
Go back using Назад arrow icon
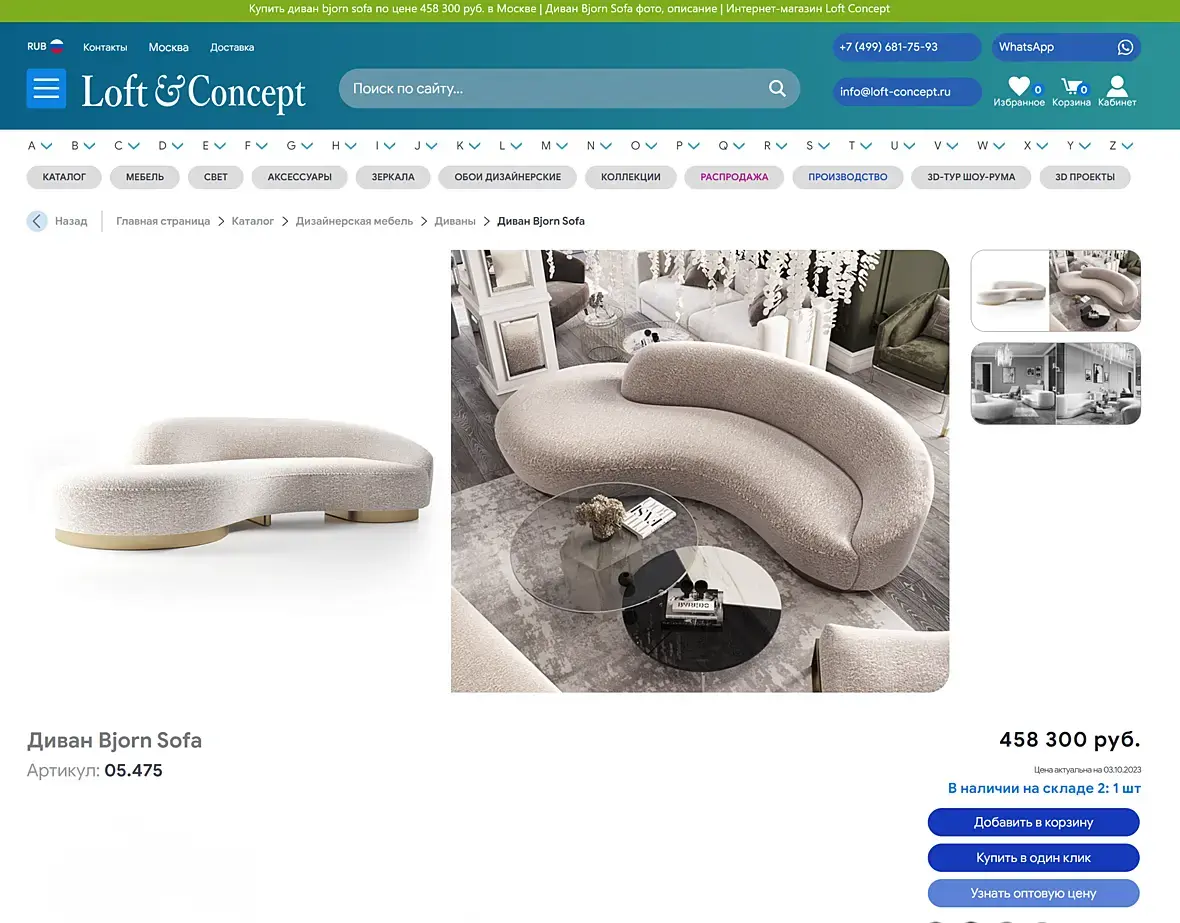click(37, 221)
